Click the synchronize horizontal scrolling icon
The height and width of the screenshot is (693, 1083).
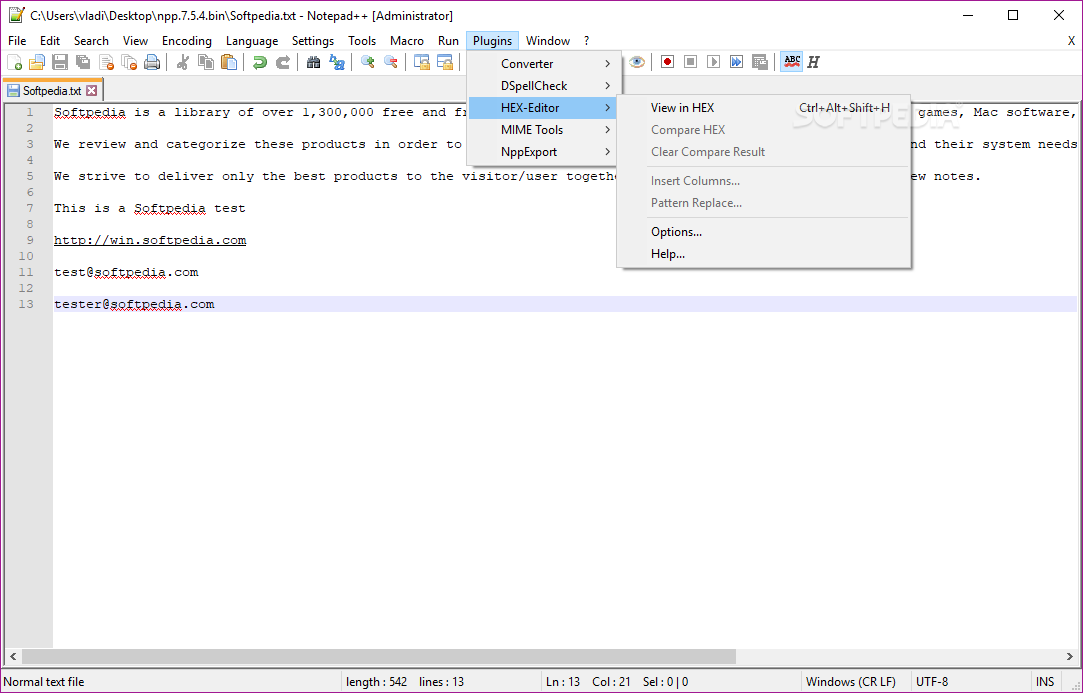pos(444,62)
